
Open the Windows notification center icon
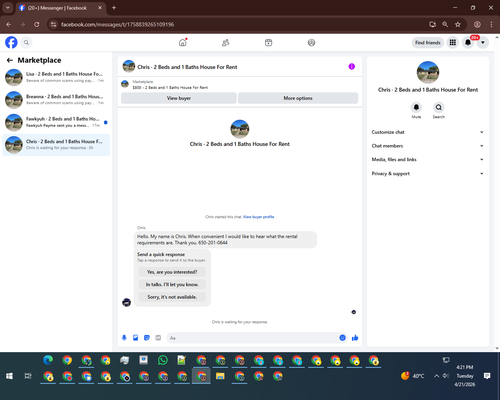(x=487, y=376)
